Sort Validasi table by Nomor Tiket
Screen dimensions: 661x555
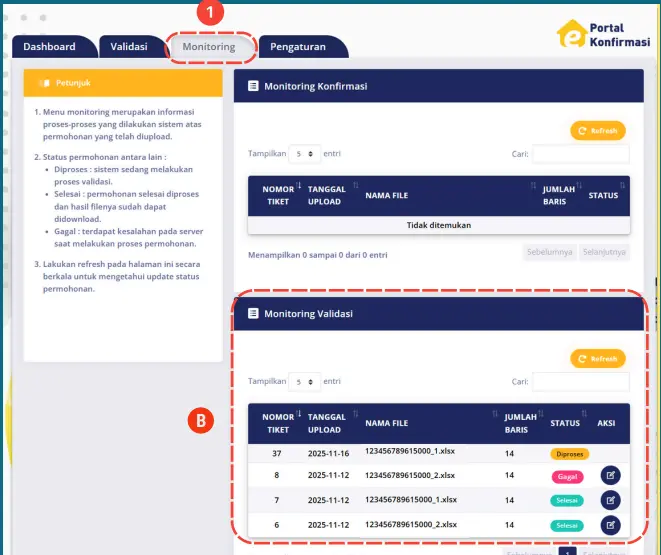coord(278,423)
